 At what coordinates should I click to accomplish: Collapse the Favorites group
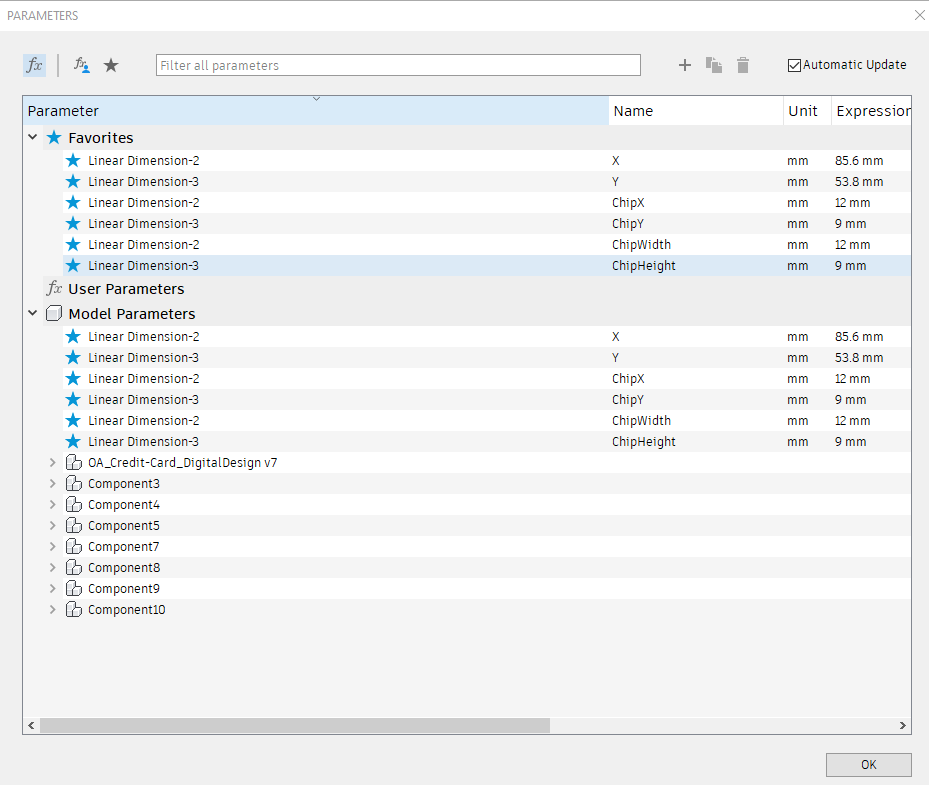pos(33,138)
